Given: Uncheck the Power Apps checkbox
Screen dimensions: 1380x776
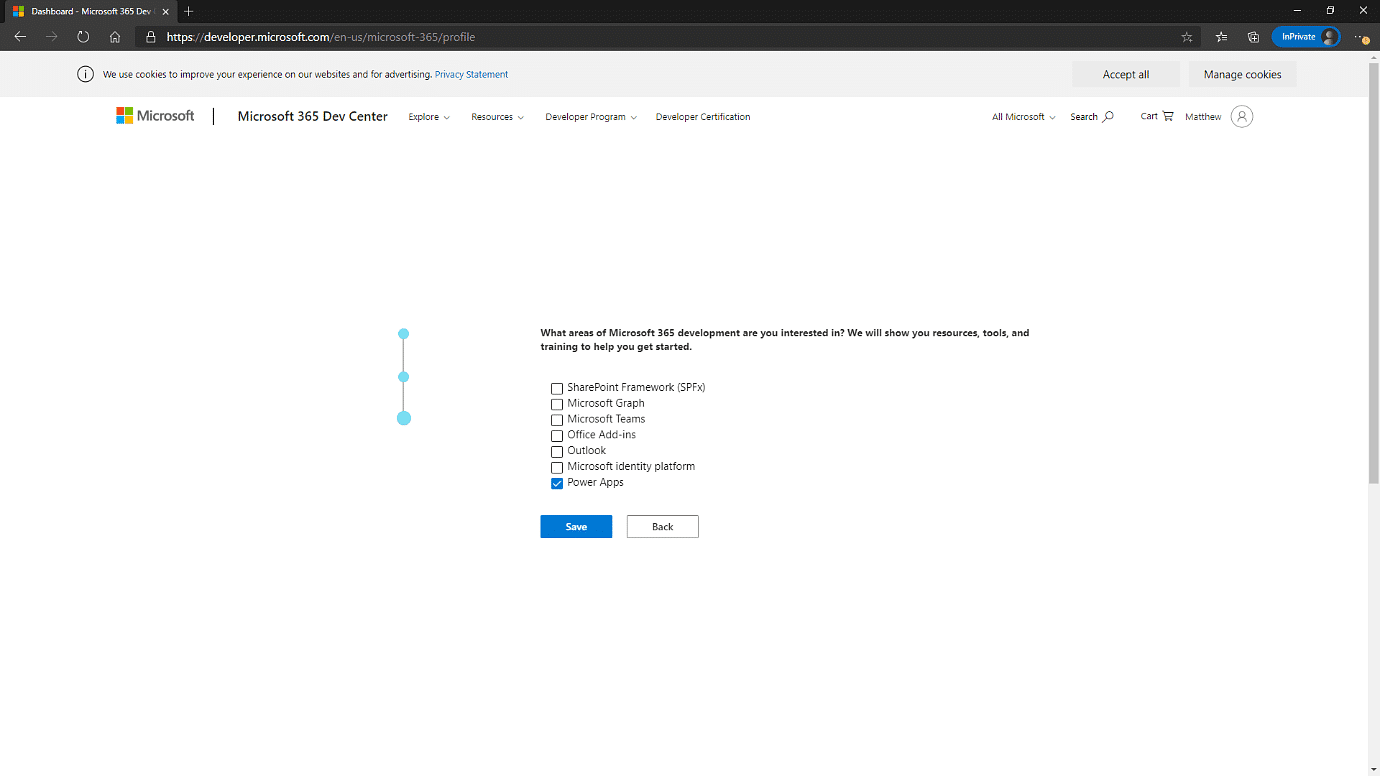Looking at the screenshot, I should pyautogui.click(x=557, y=483).
